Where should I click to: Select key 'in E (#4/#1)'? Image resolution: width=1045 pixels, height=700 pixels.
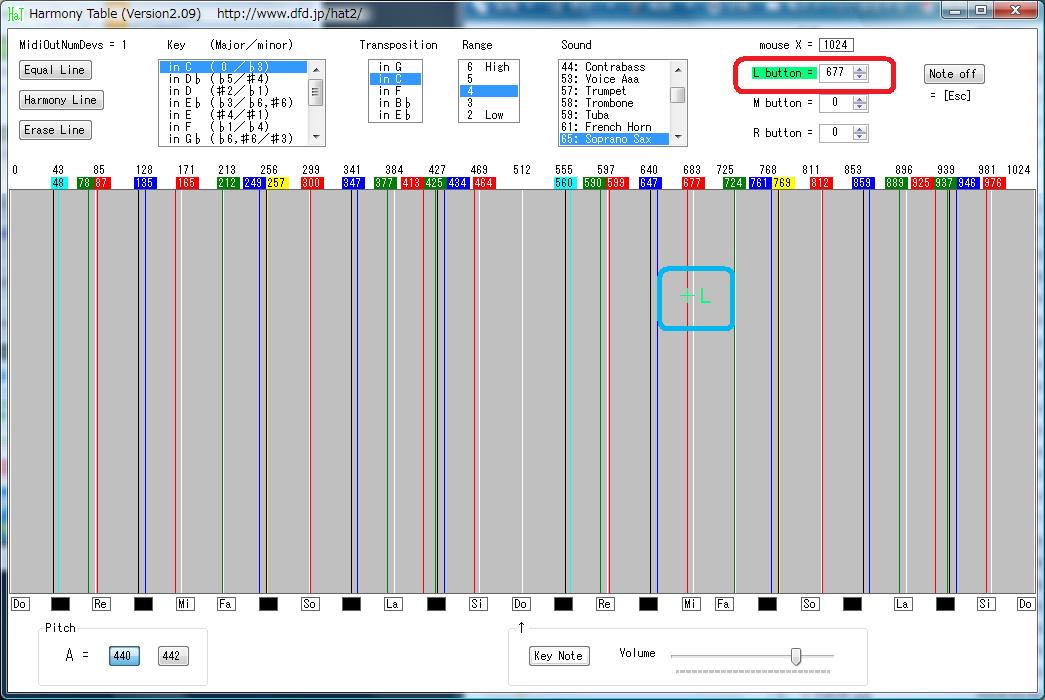coord(233,115)
